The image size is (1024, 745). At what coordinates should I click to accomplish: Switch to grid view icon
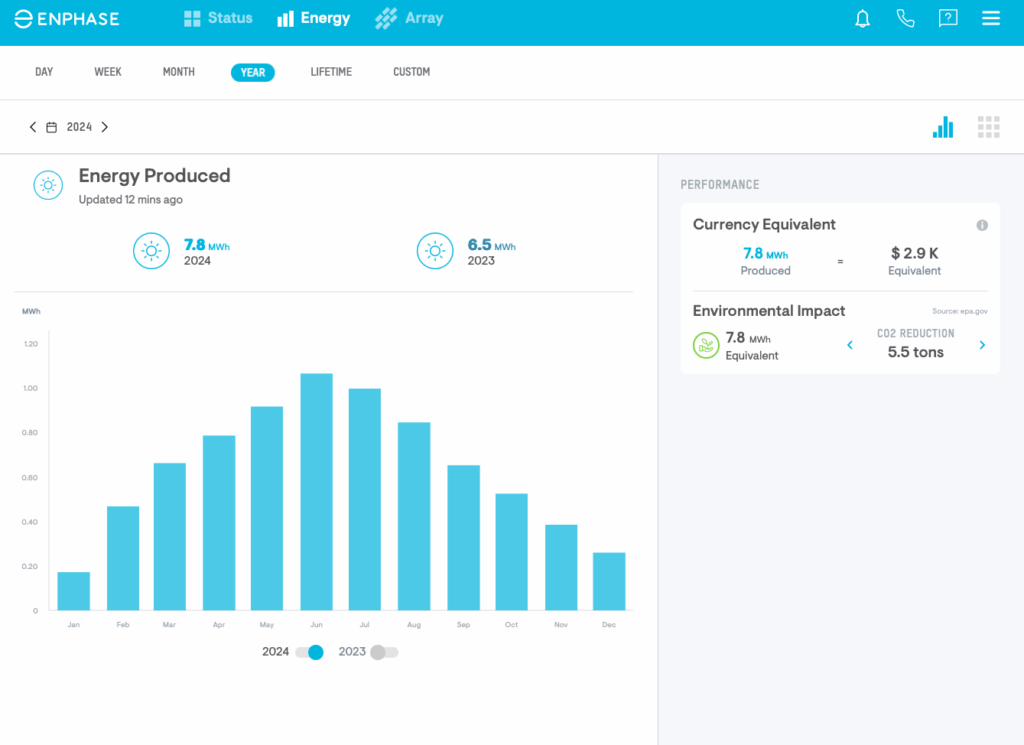pos(989,127)
